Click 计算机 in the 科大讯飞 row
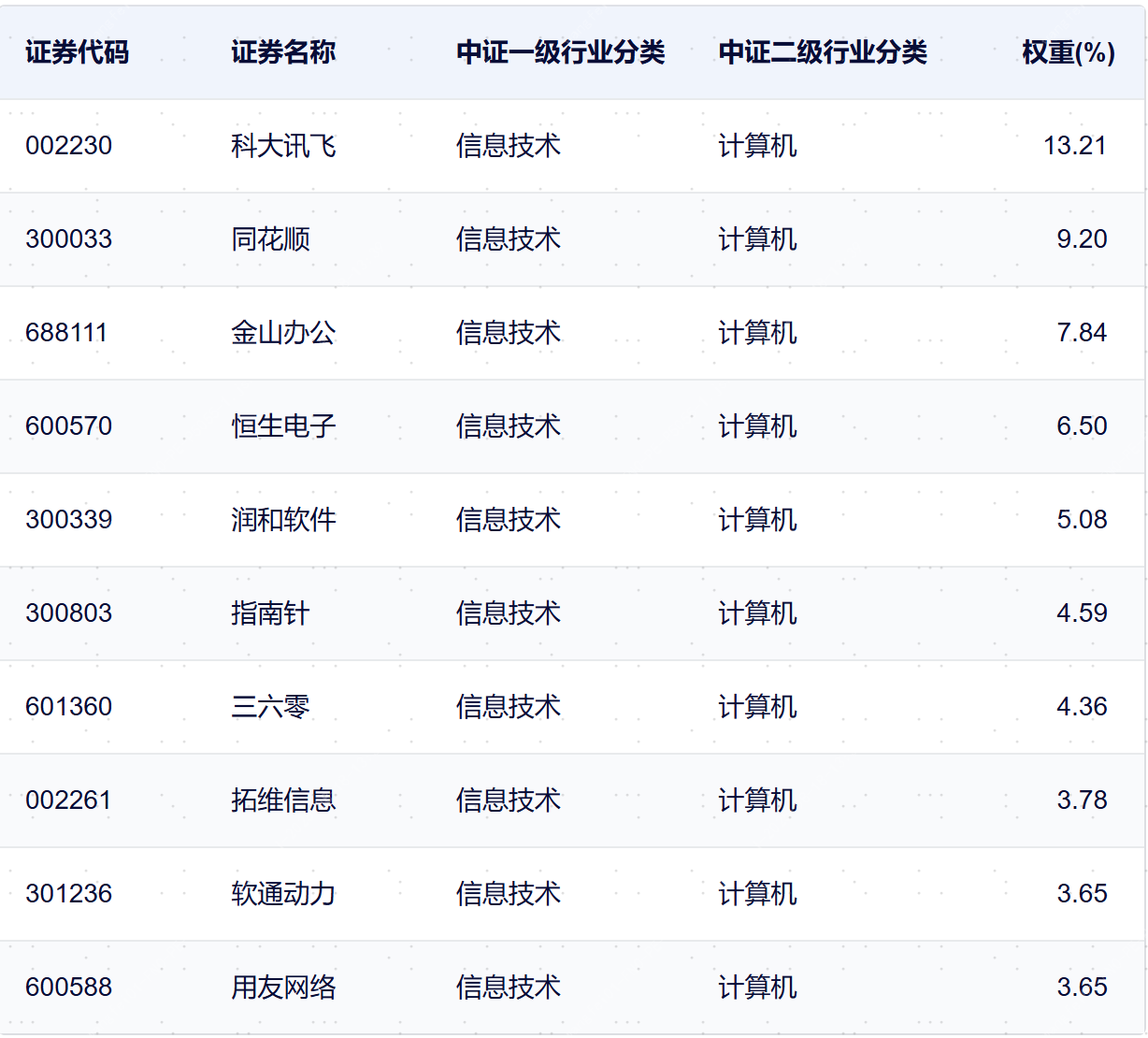Image resolution: width=1148 pixels, height=1038 pixels. pyautogui.click(x=757, y=146)
